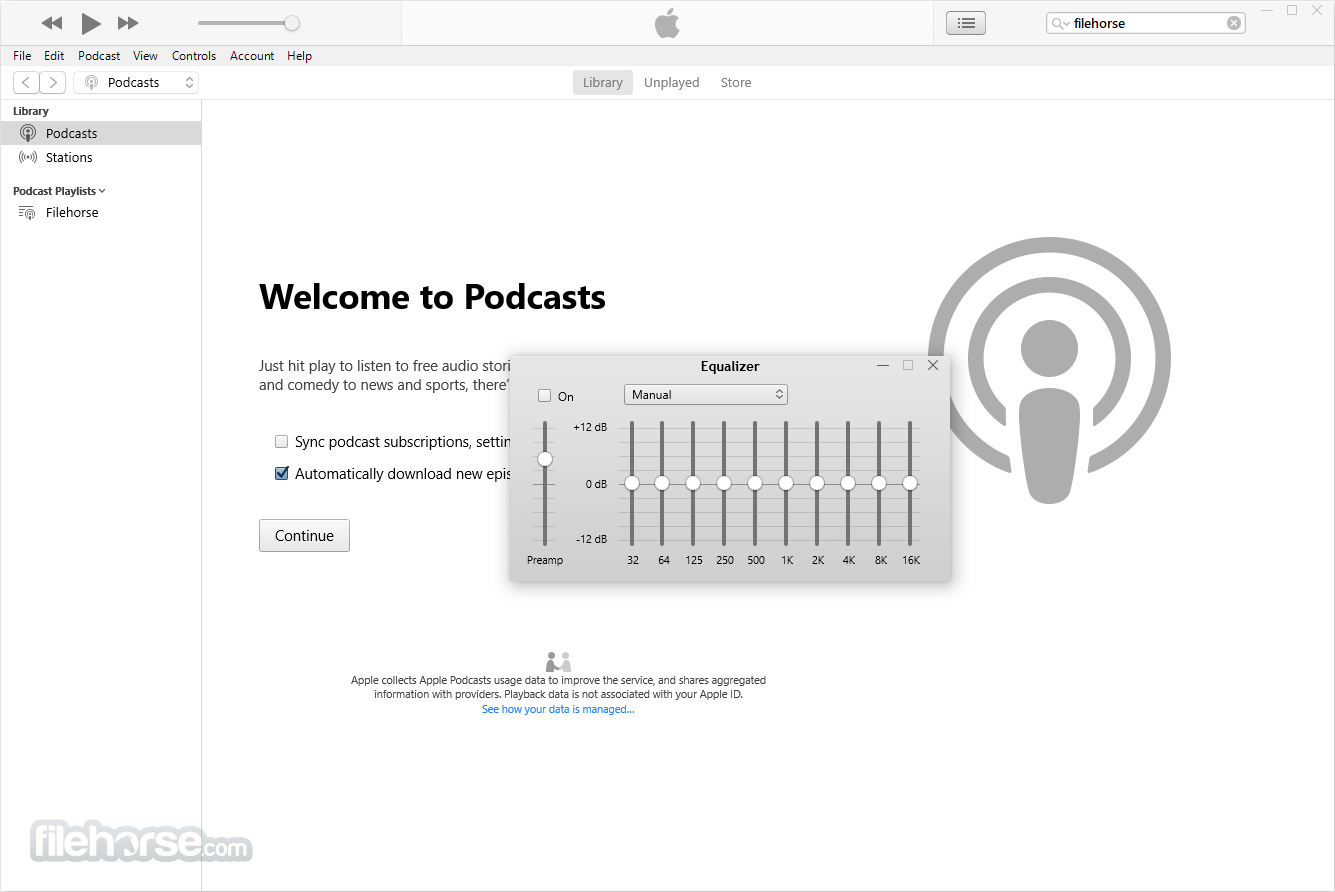Minimize the main iTunes window
This screenshot has width=1335, height=892.
click(x=1267, y=10)
